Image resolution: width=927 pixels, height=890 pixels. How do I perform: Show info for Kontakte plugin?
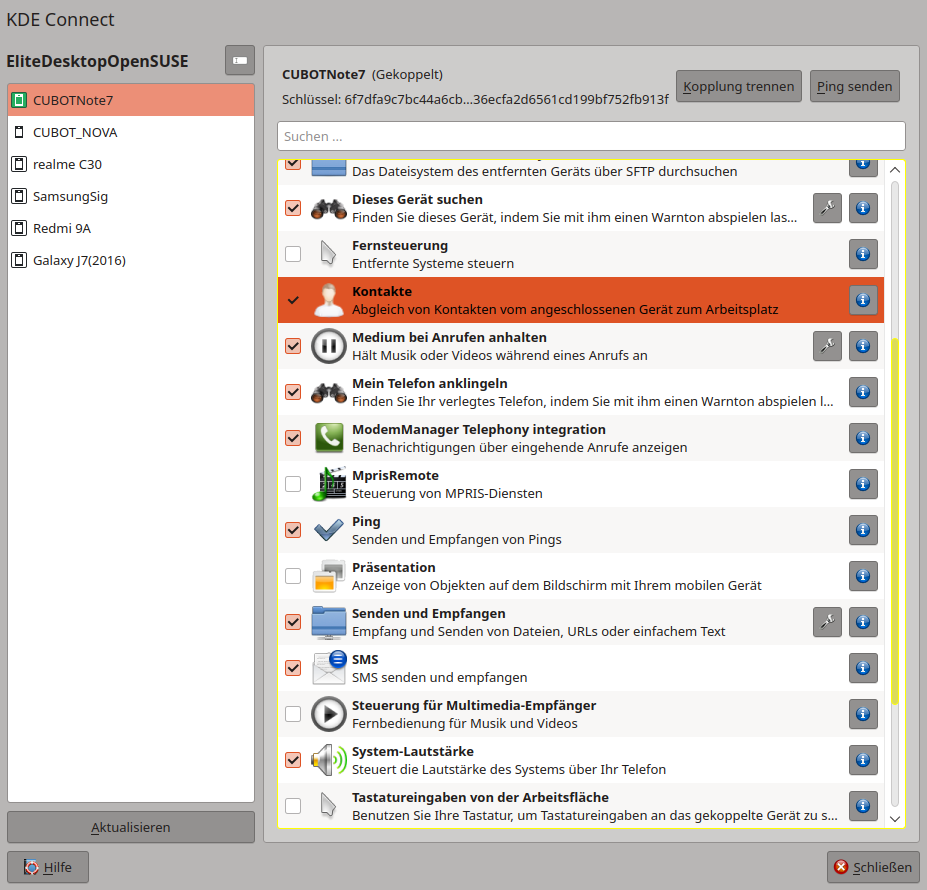point(863,300)
